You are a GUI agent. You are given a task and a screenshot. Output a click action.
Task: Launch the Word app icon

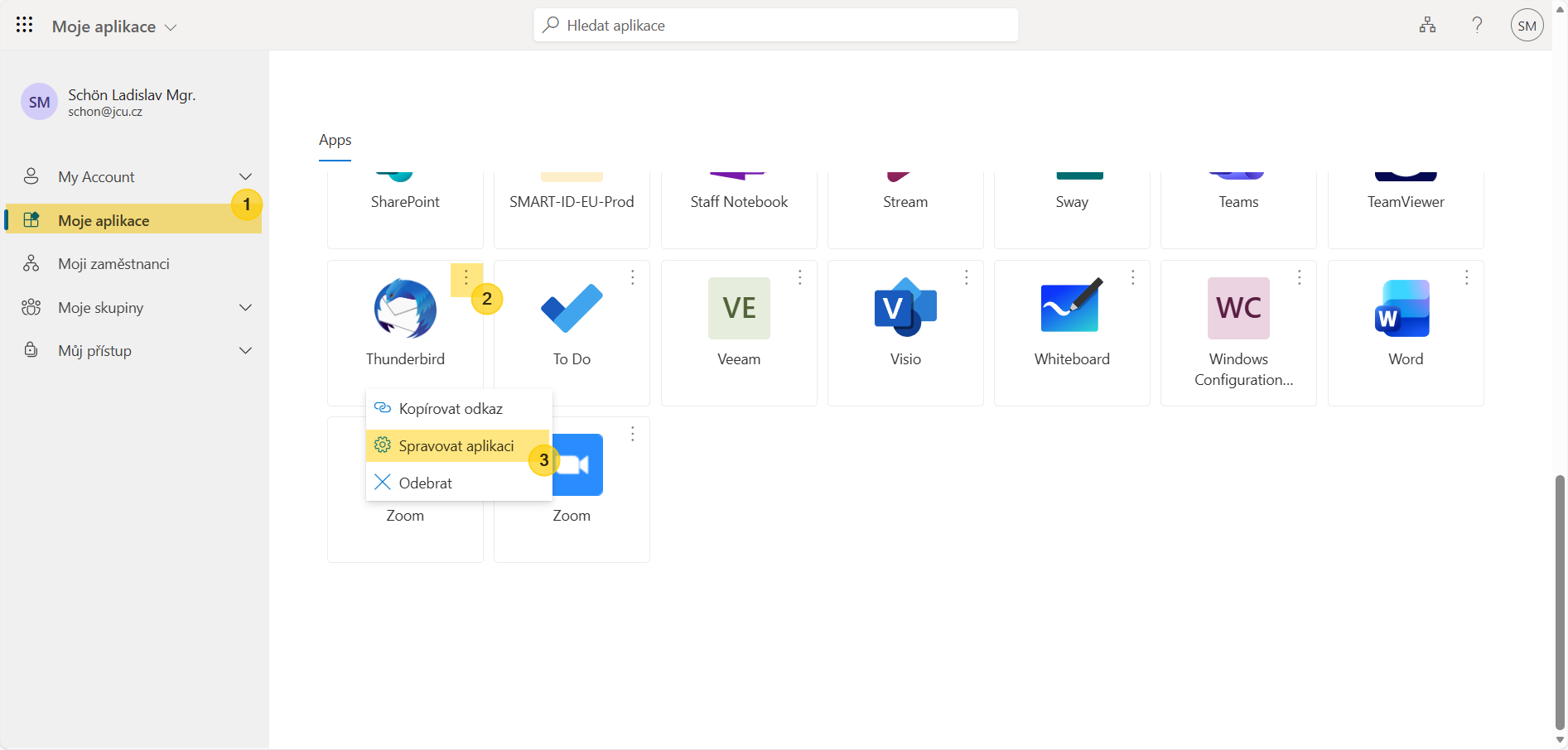tap(1405, 308)
